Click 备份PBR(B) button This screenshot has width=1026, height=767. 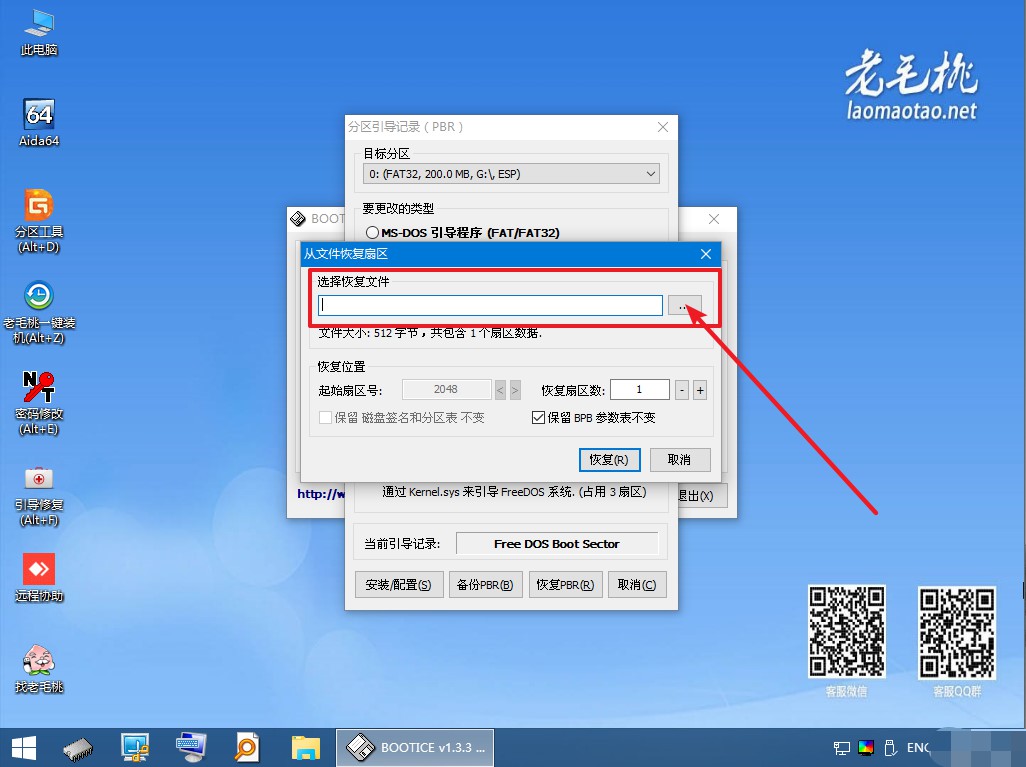(485, 584)
